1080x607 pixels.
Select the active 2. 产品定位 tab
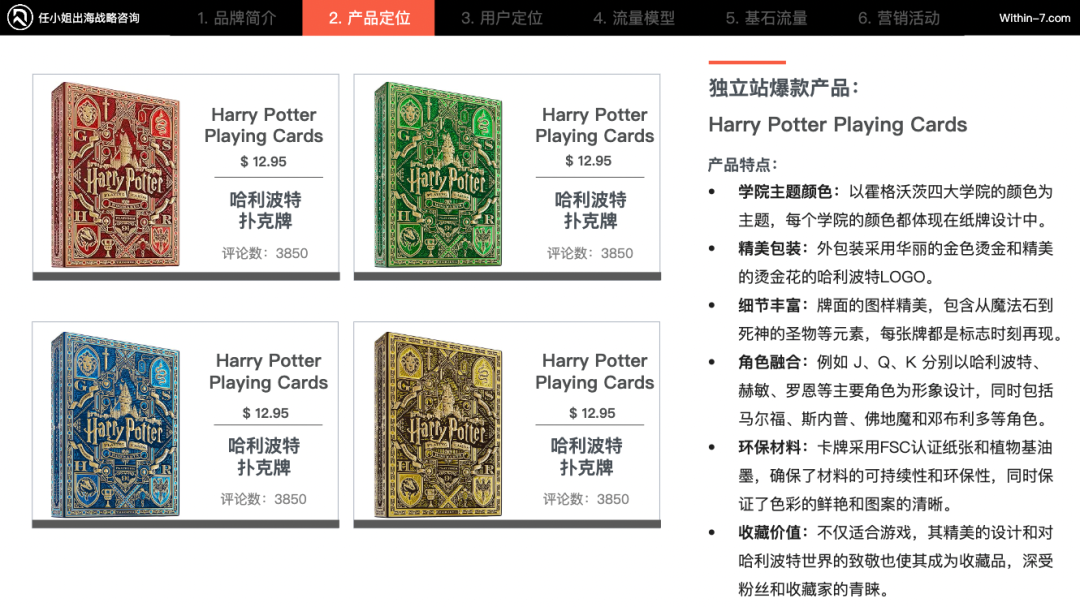[368, 18]
